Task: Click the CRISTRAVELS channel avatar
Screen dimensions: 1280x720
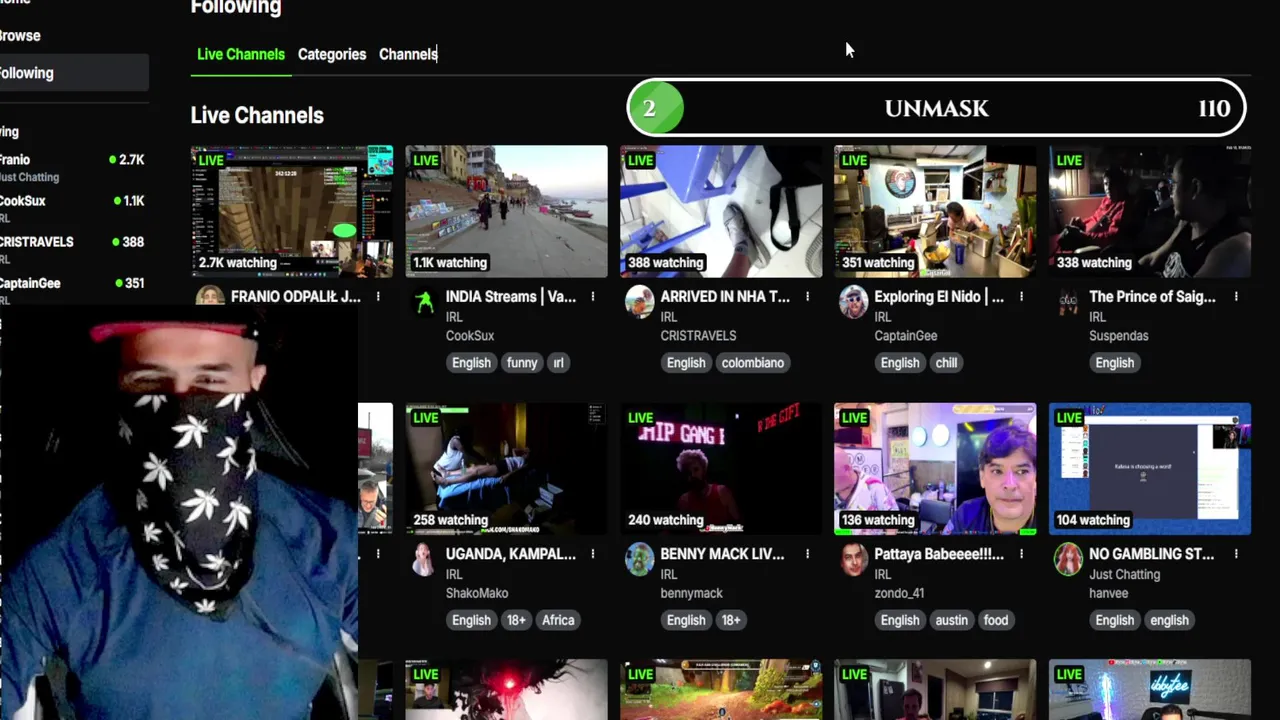Action: point(639,302)
